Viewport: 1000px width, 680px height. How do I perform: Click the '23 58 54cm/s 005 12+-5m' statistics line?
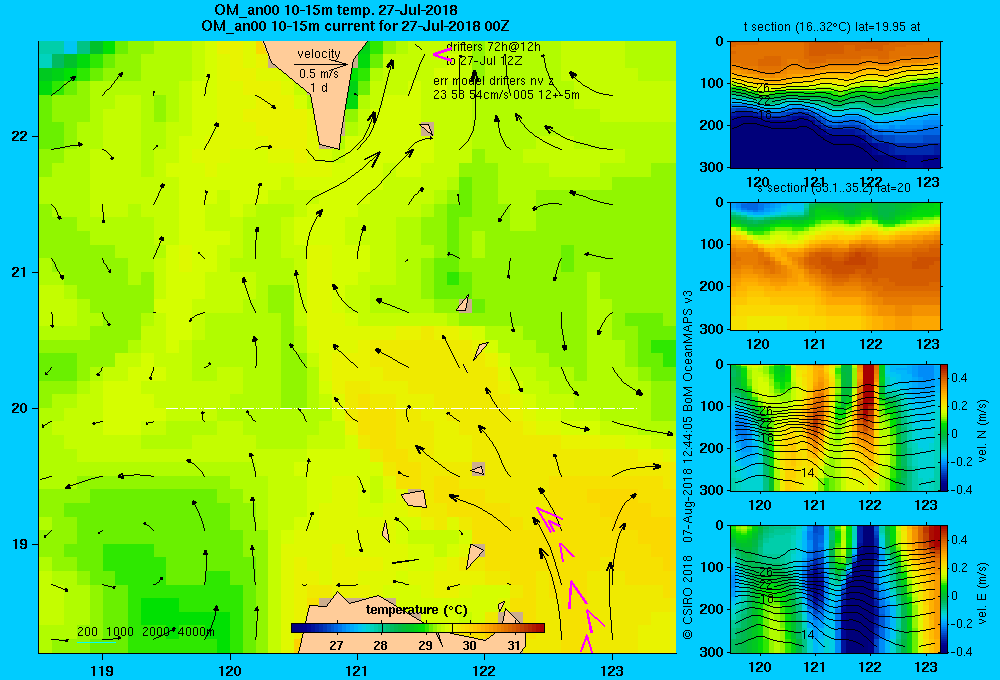pyautogui.click(x=506, y=95)
